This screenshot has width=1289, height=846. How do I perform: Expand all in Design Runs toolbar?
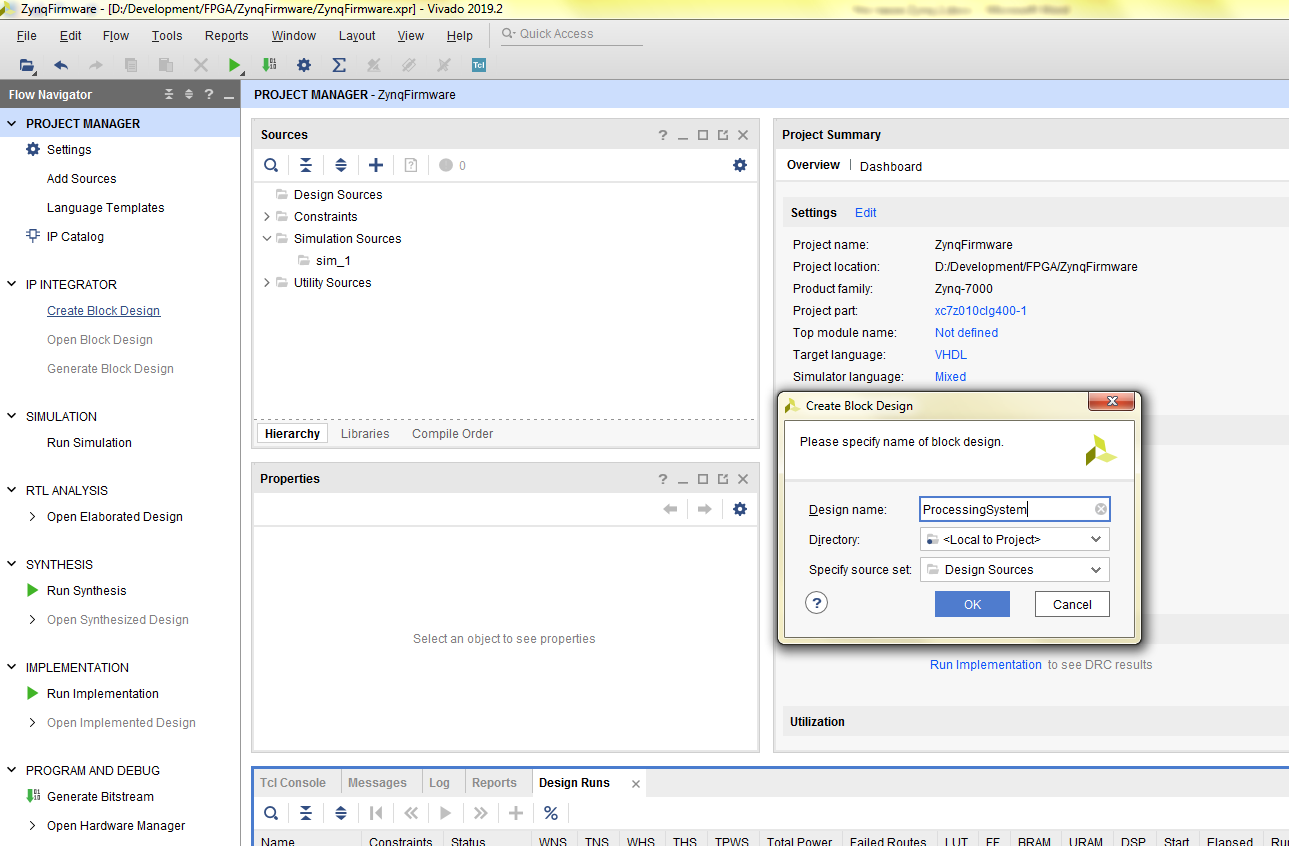tap(341, 813)
